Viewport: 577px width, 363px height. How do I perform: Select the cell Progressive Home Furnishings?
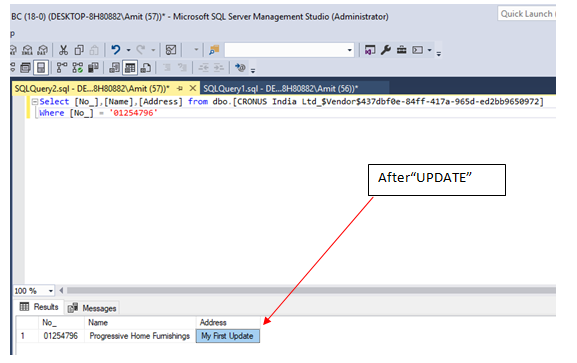pos(140,336)
